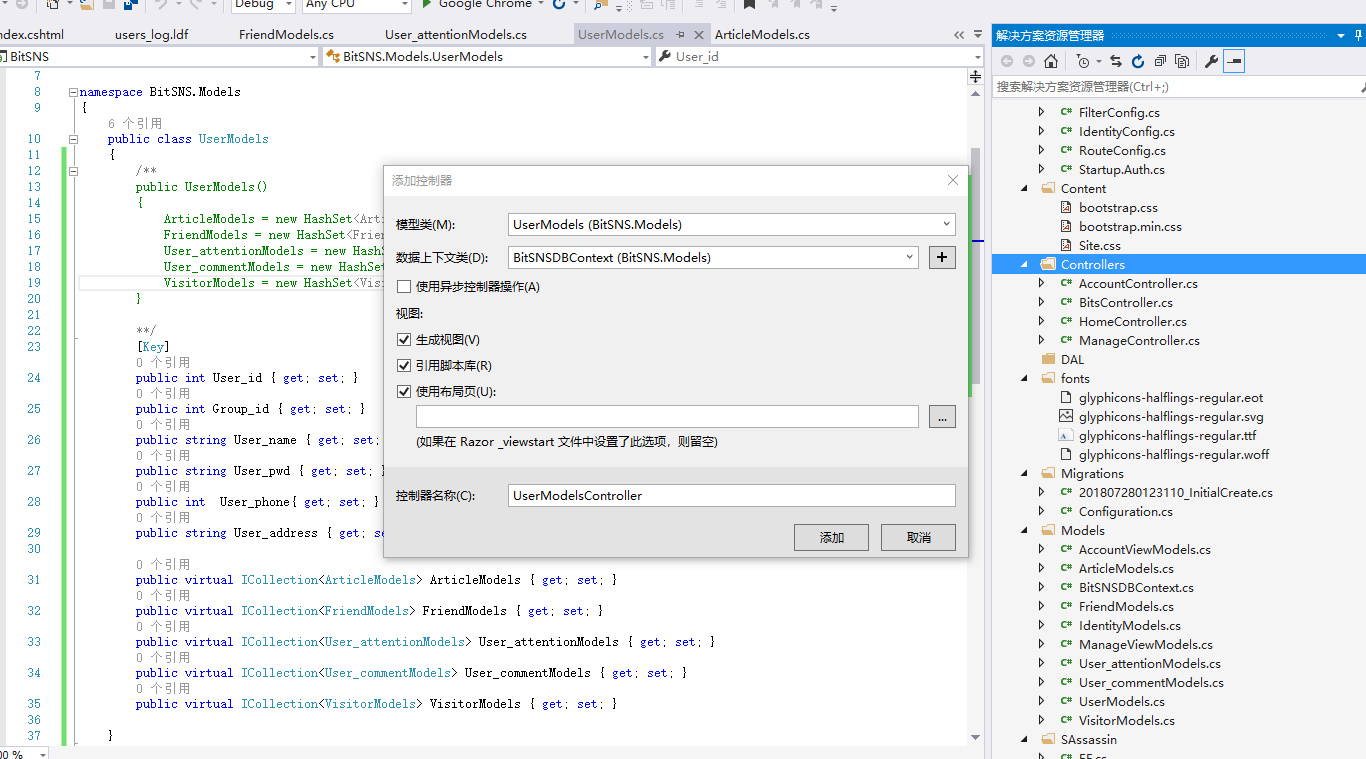This screenshot has width=1366, height=759.
Task: Switch to the FriendModels.cs tab
Action: pyautogui.click(x=286, y=34)
